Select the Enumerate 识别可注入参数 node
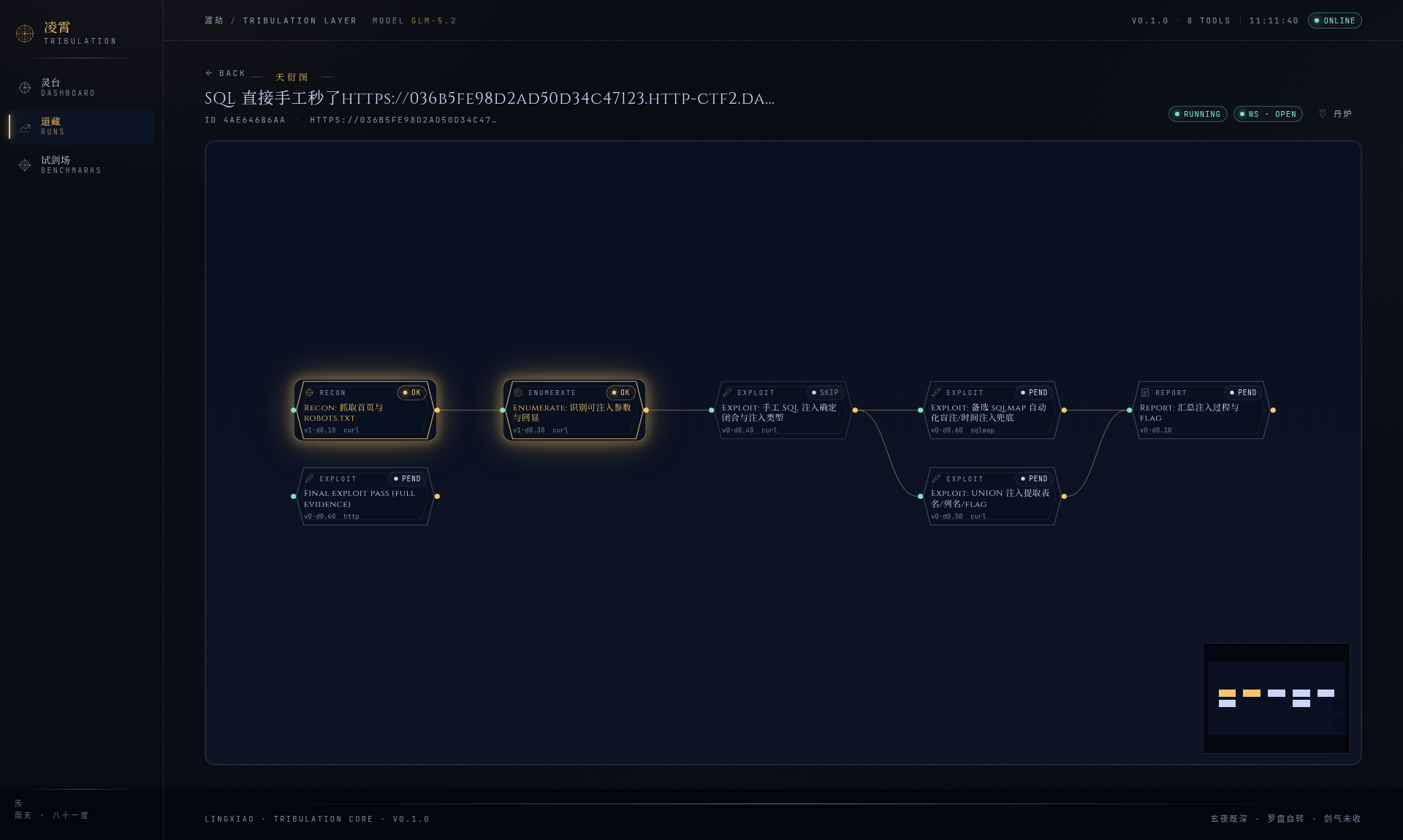Image resolution: width=1403 pixels, height=840 pixels. point(574,411)
